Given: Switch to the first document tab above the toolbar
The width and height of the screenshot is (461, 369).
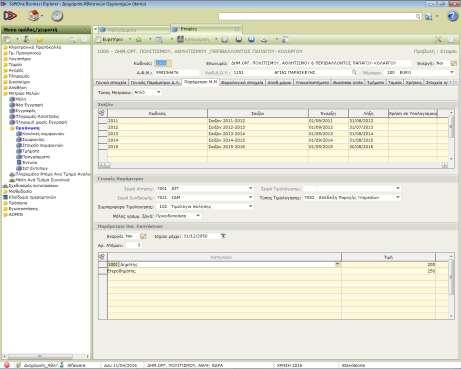Looking at the screenshot, I should 133,29.
